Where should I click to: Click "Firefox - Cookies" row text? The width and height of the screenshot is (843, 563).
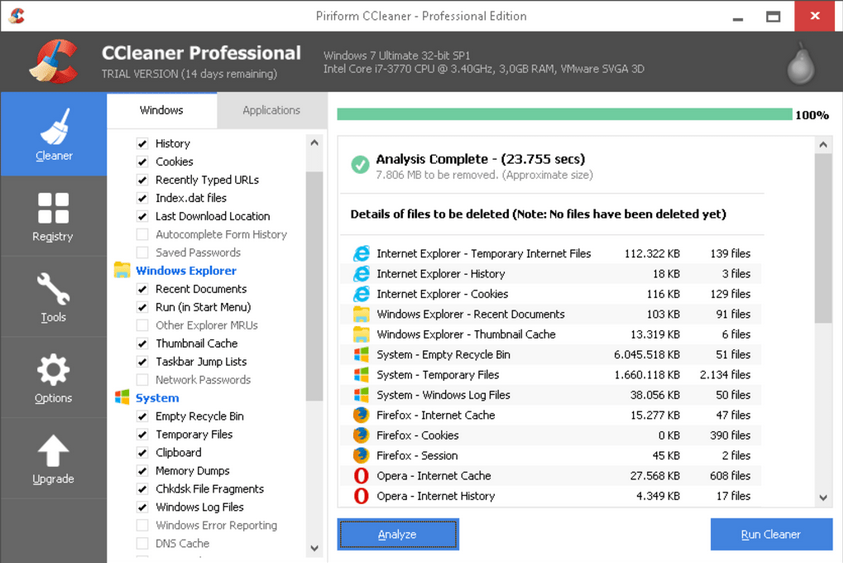(417, 435)
